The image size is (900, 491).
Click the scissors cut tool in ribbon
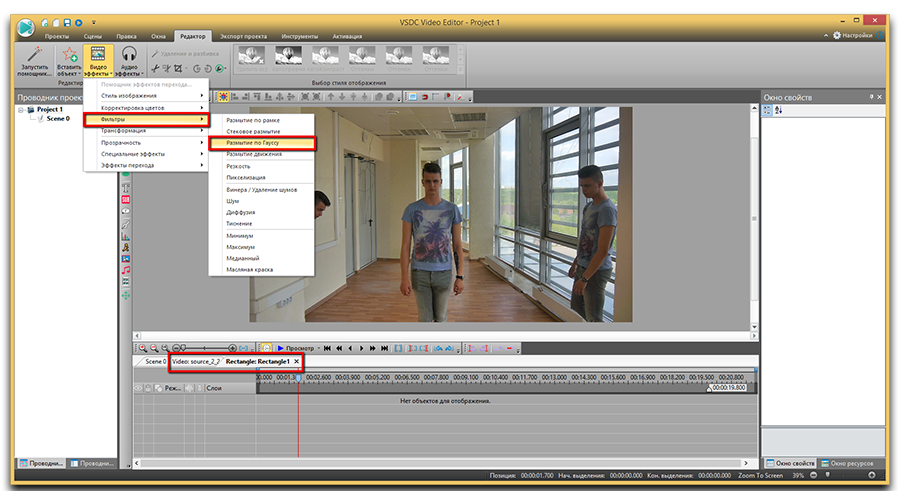tap(155, 68)
